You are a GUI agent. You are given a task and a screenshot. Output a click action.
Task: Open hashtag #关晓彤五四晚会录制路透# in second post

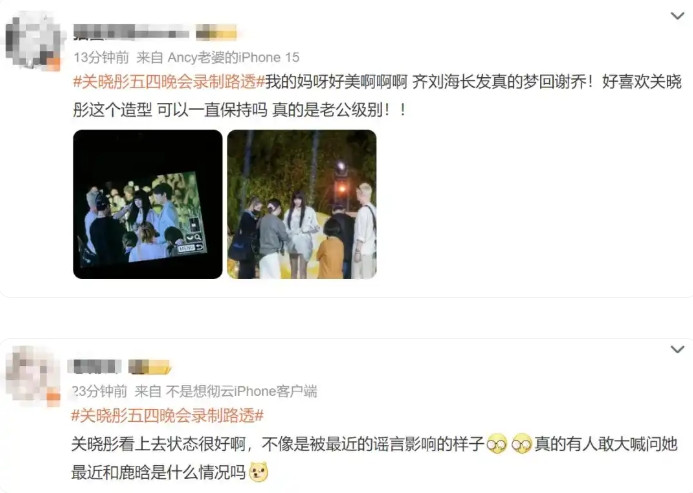[168, 416]
